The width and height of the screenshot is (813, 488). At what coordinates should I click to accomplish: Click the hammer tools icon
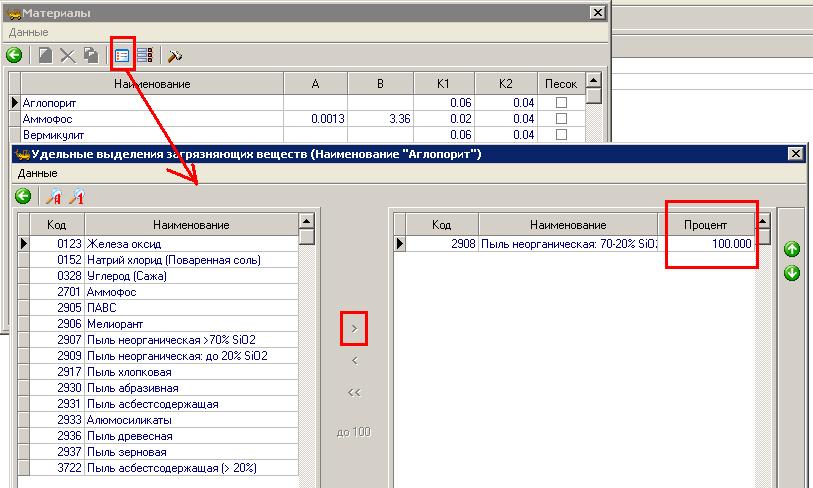click(x=175, y=56)
